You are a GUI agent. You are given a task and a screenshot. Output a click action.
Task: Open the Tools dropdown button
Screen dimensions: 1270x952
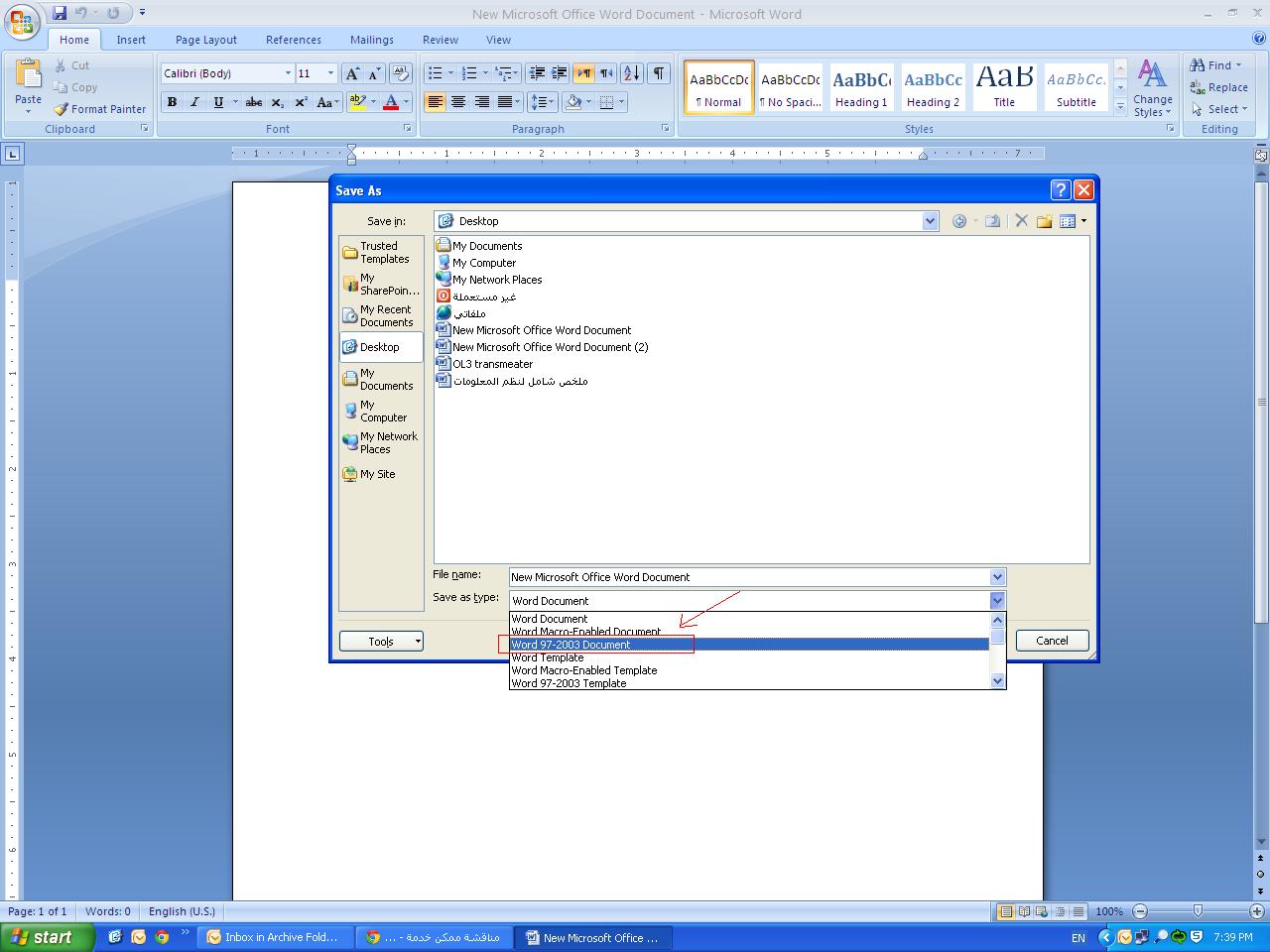381,642
